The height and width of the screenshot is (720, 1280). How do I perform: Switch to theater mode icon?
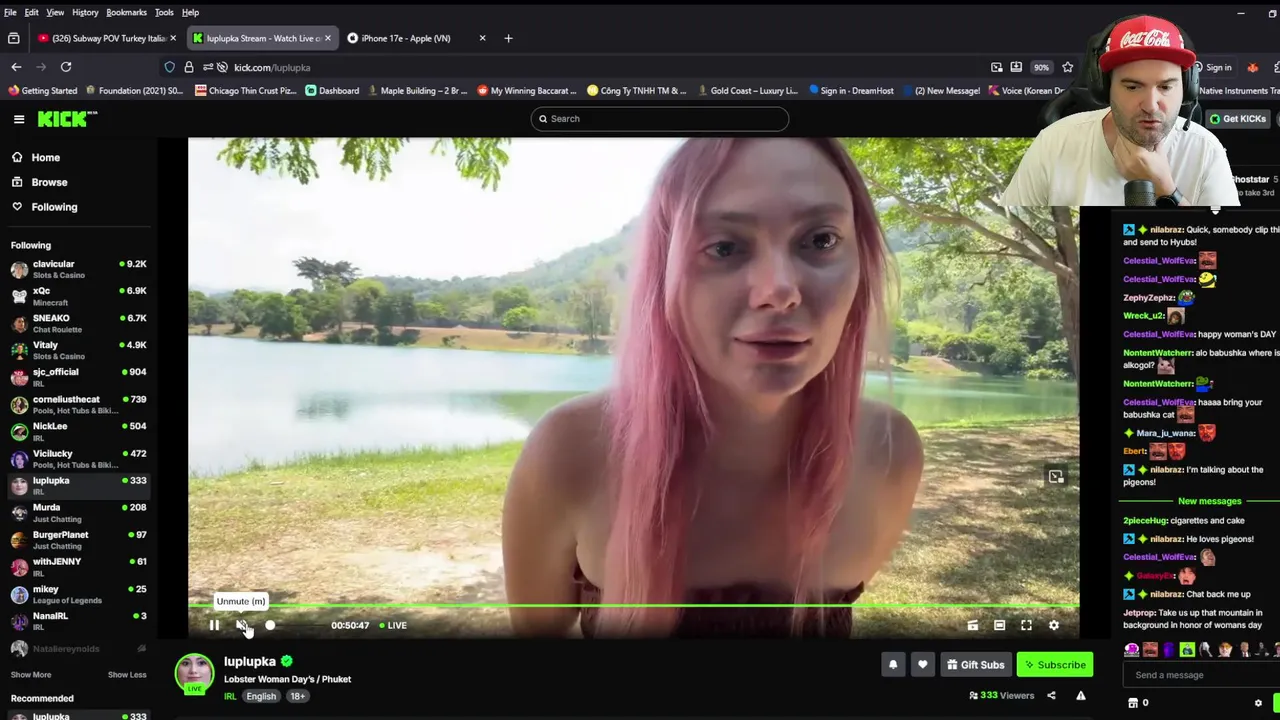click(999, 625)
